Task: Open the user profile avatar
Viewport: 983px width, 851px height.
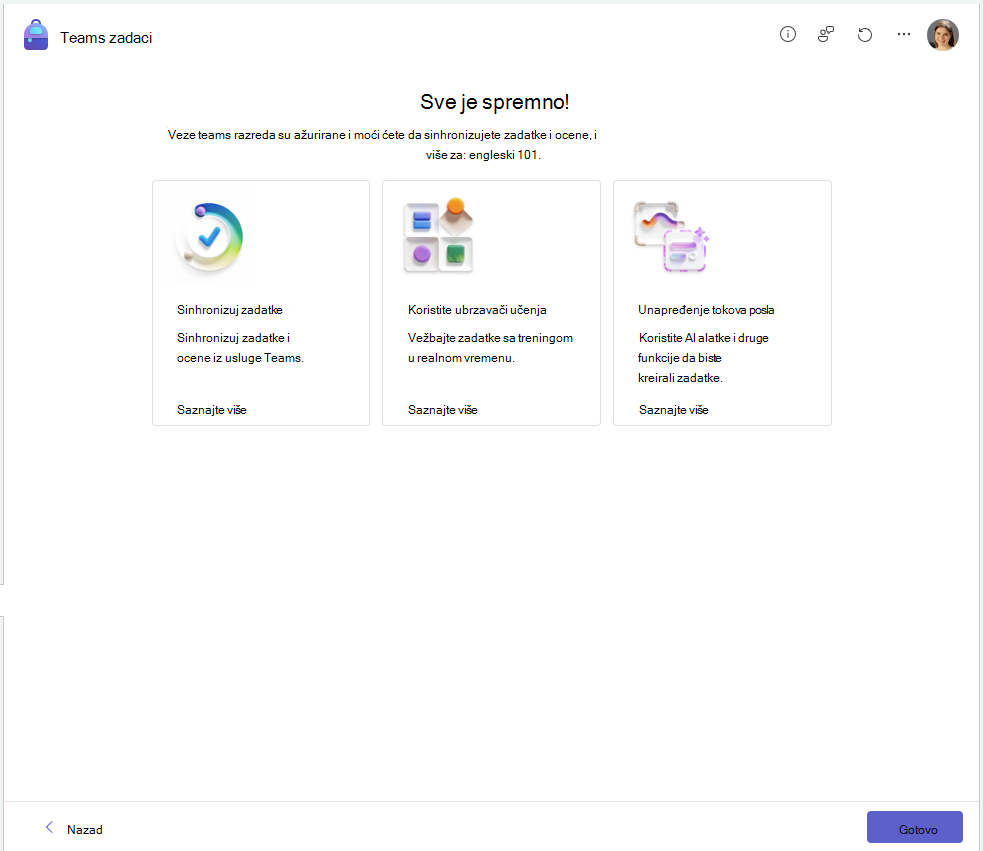Action: point(942,34)
